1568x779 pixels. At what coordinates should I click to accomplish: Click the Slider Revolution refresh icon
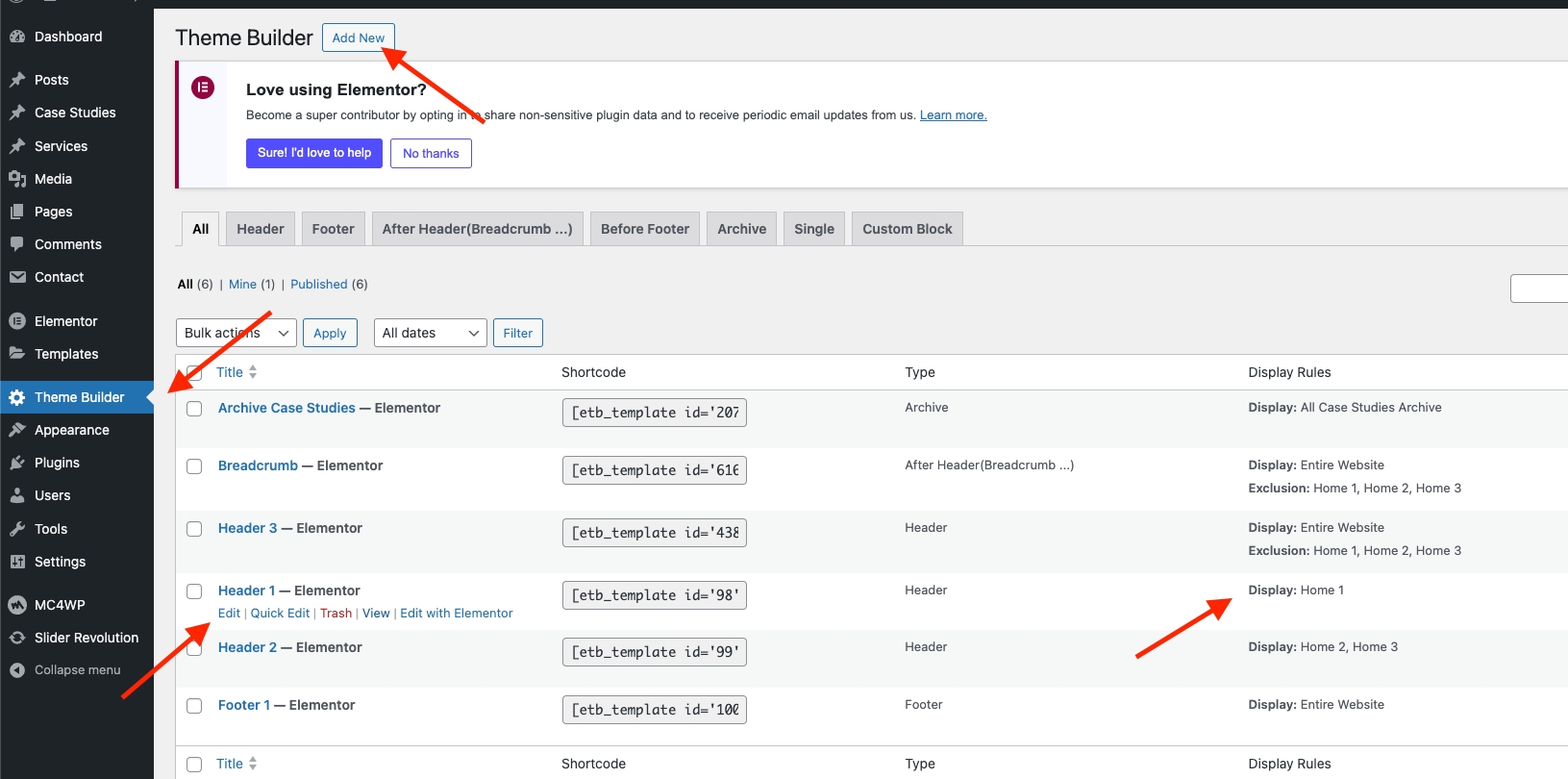(17, 638)
